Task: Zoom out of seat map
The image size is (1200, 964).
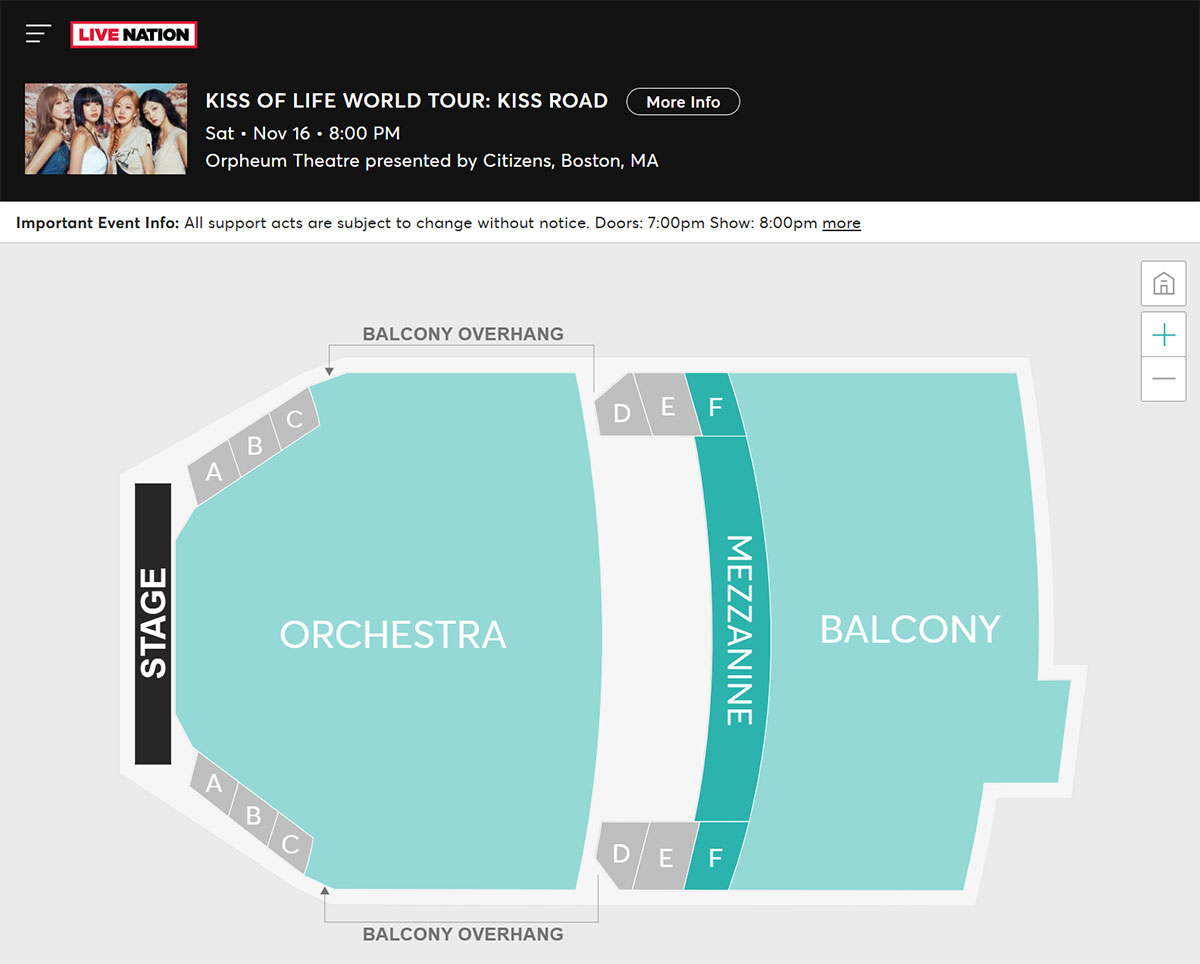Action: click(1163, 379)
